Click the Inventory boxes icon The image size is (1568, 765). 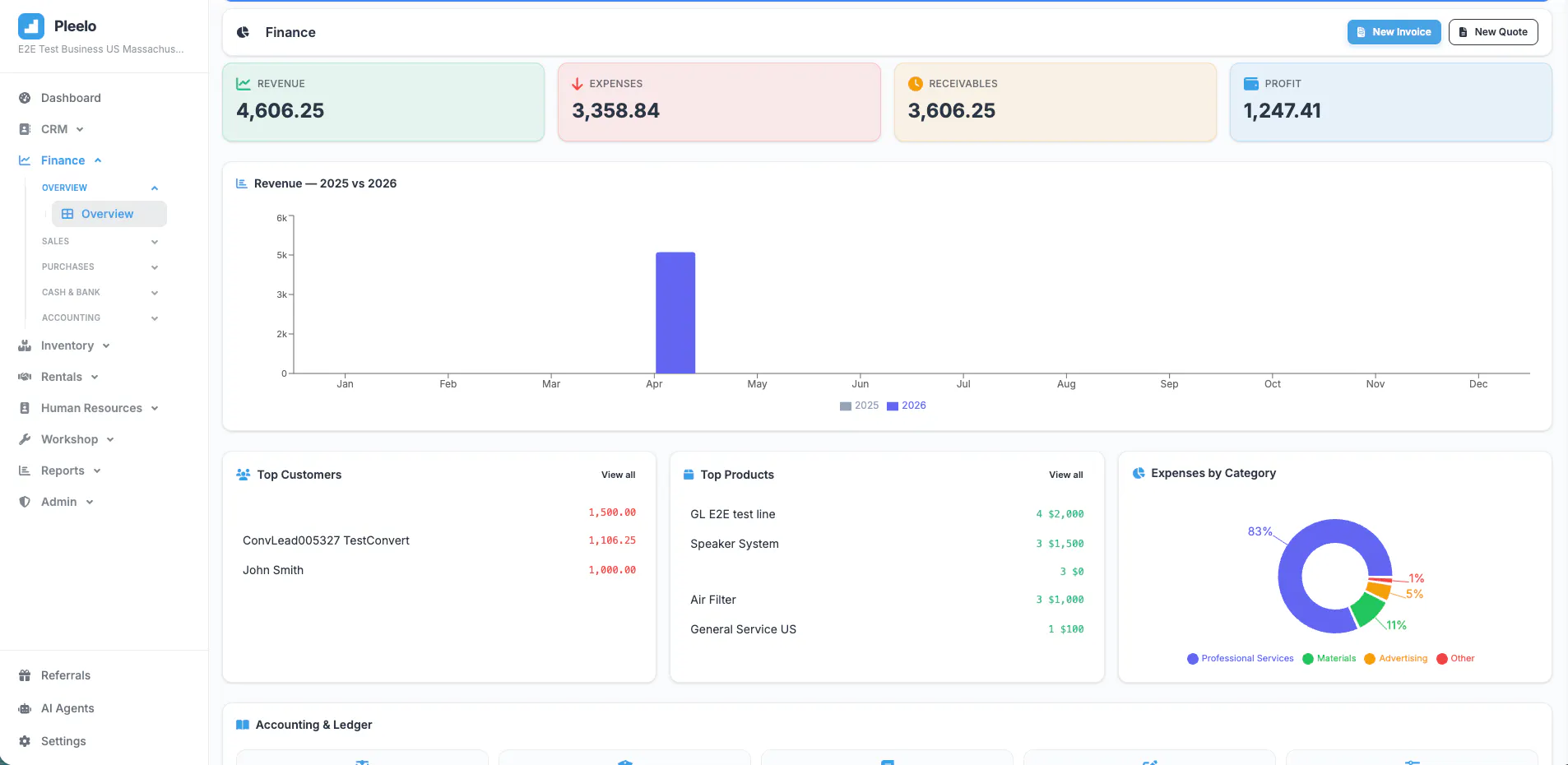(x=25, y=345)
